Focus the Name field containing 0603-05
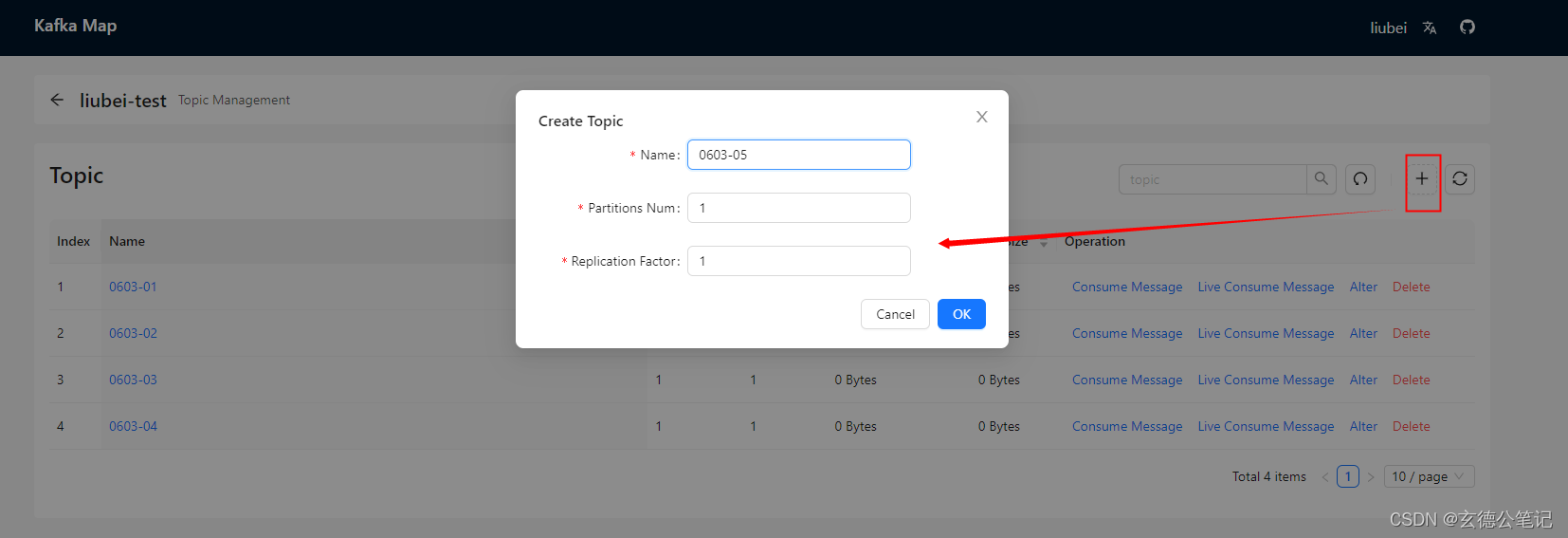Image resolution: width=1568 pixels, height=538 pixels. pyautogui.click(x=799, y=155)
